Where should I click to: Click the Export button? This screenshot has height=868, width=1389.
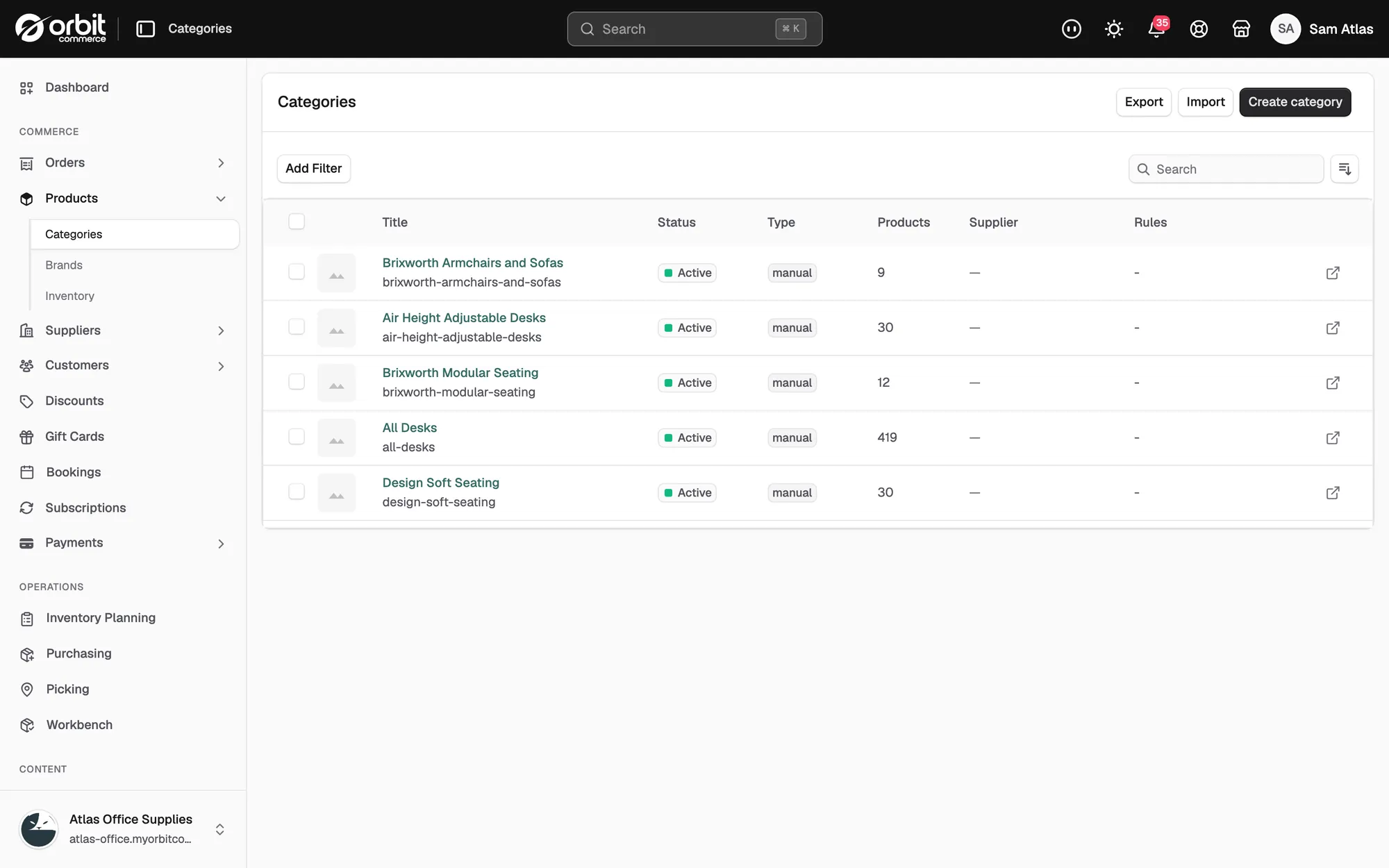(x=1143, y=102)
